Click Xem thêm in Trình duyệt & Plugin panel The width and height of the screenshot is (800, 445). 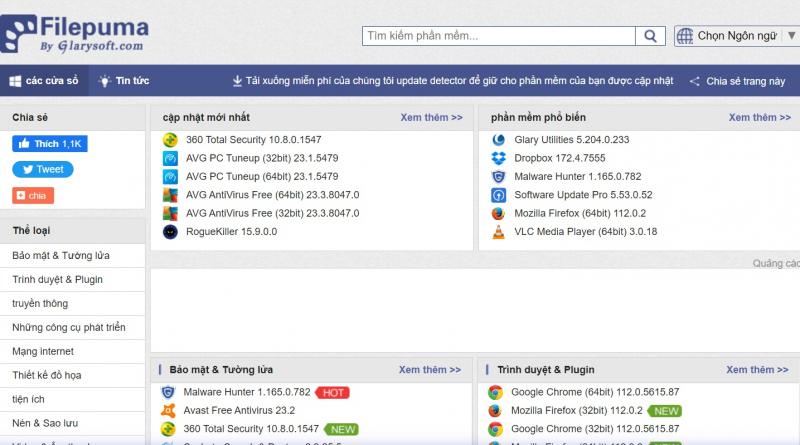coord(757,369)
